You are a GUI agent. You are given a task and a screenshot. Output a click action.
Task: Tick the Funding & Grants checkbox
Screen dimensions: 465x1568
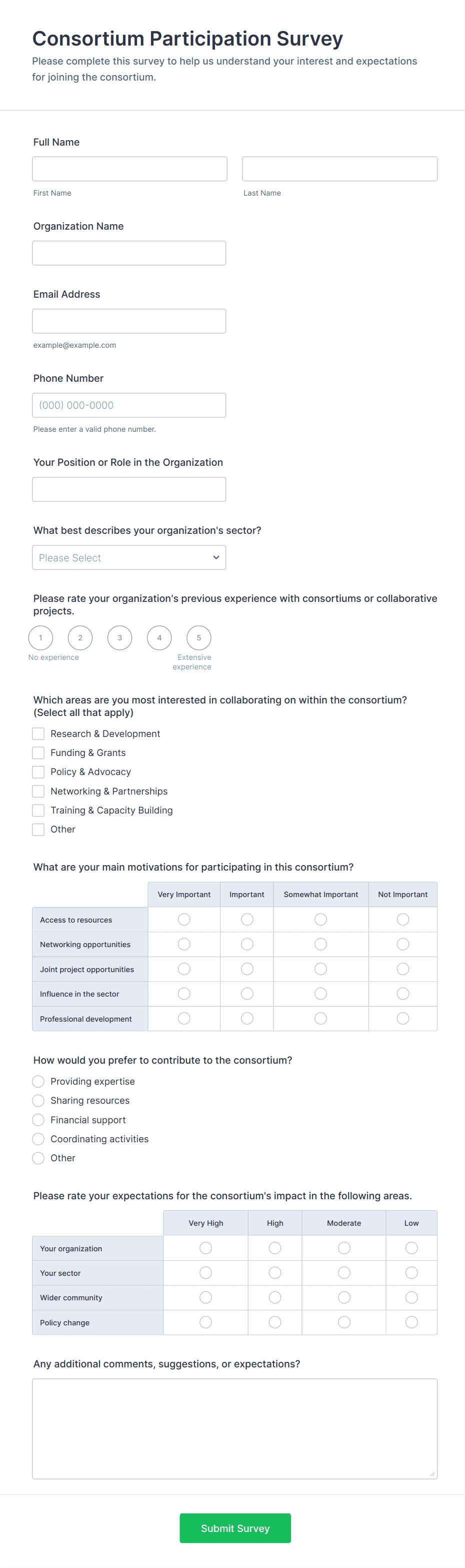38,753
